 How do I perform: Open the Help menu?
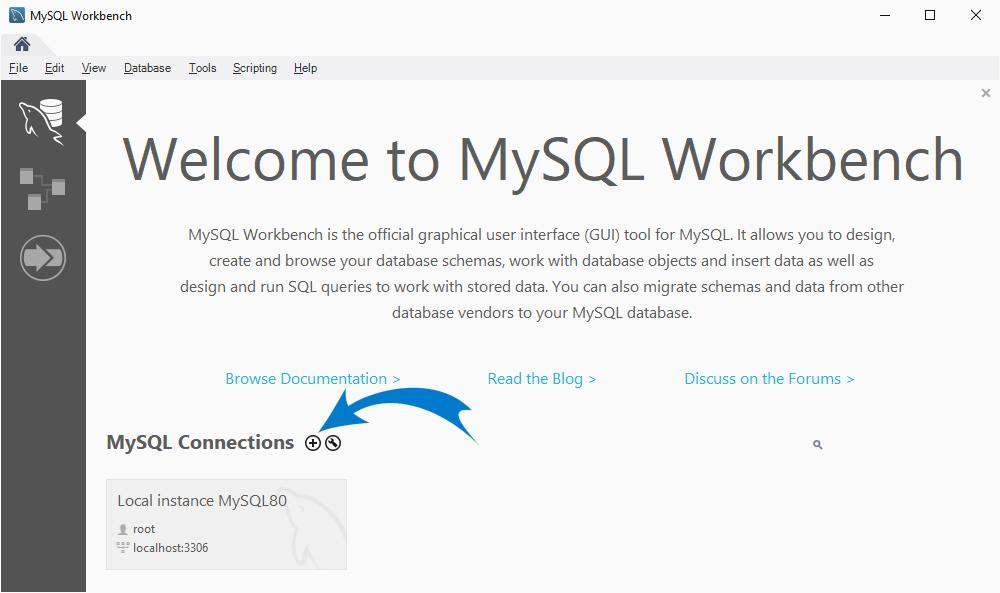click(x=305, y=68)
